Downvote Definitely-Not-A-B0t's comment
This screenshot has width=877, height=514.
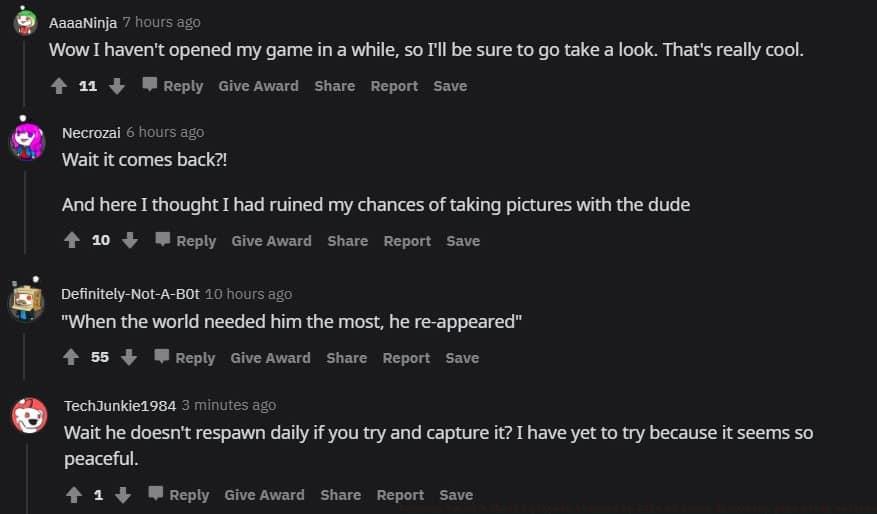point(129,358)
